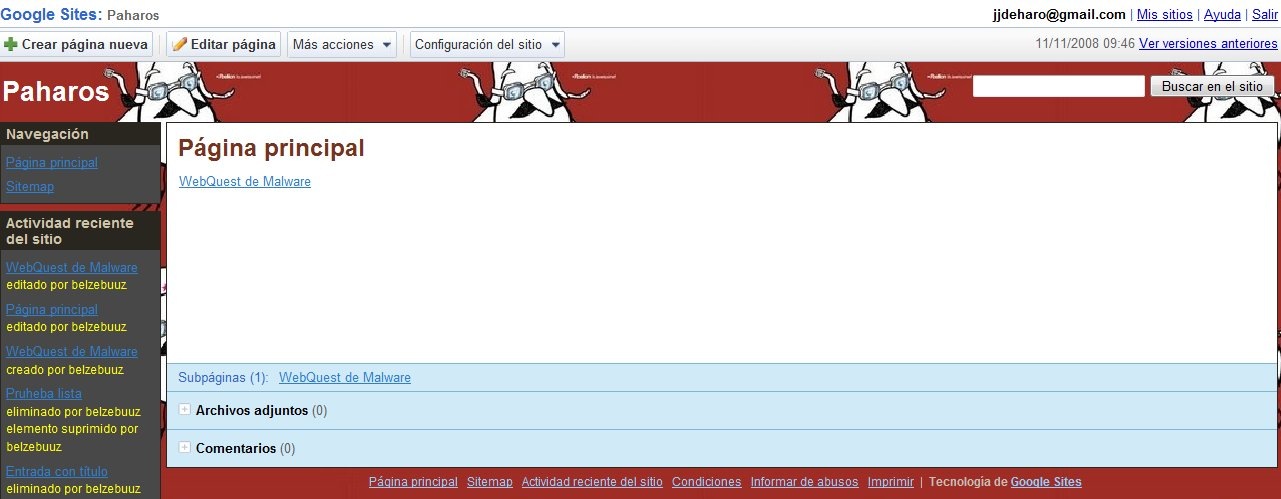Image resolution: width=1281 pixels, height=499 pixels.
Task: Click the Google Sites logo text
Action: 51,14
